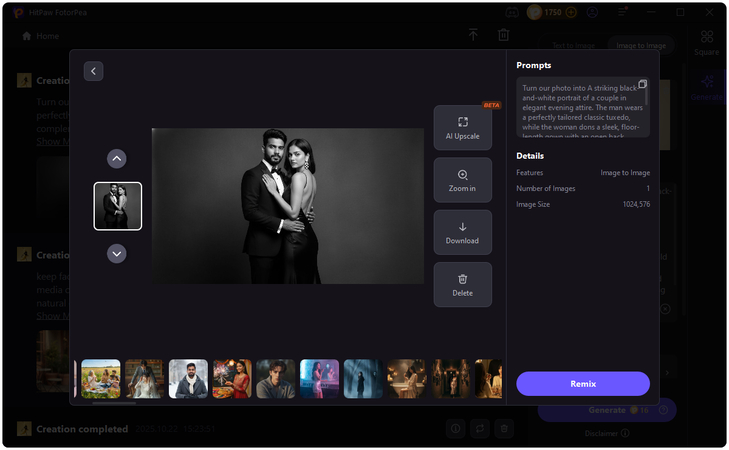Switch to Text to Image tab in background
This screenshot has height=450, width=729.
[574, 45]
